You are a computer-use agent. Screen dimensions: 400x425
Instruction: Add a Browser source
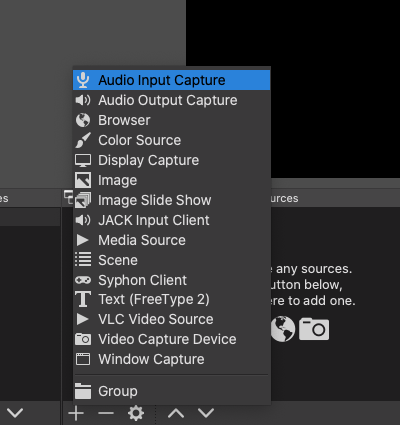172,120
